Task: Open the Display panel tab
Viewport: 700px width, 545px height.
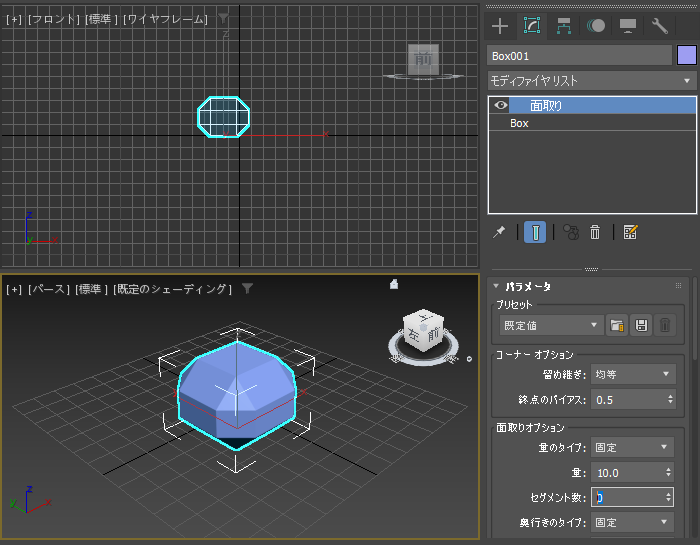Action: 628,26
